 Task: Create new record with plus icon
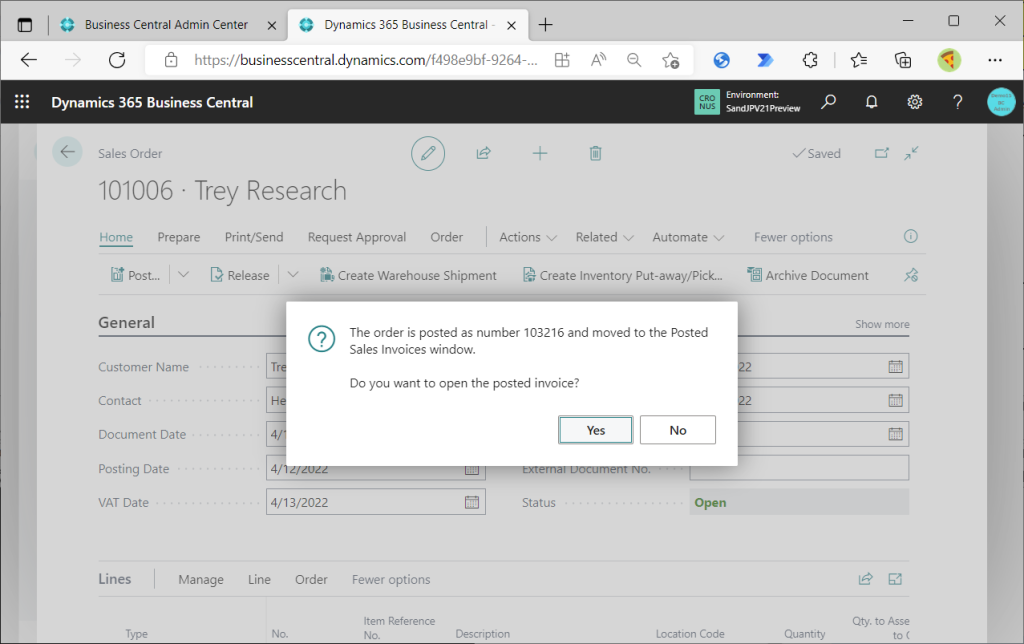pyautogui.click(x=539, y=153)
